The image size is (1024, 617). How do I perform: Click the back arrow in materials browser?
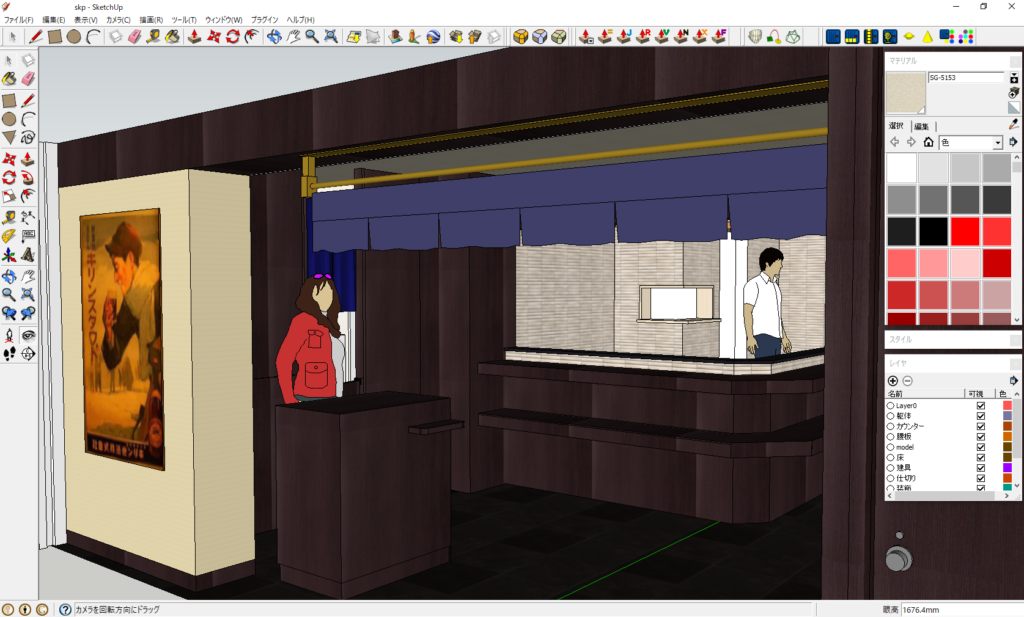pos(894,142)
